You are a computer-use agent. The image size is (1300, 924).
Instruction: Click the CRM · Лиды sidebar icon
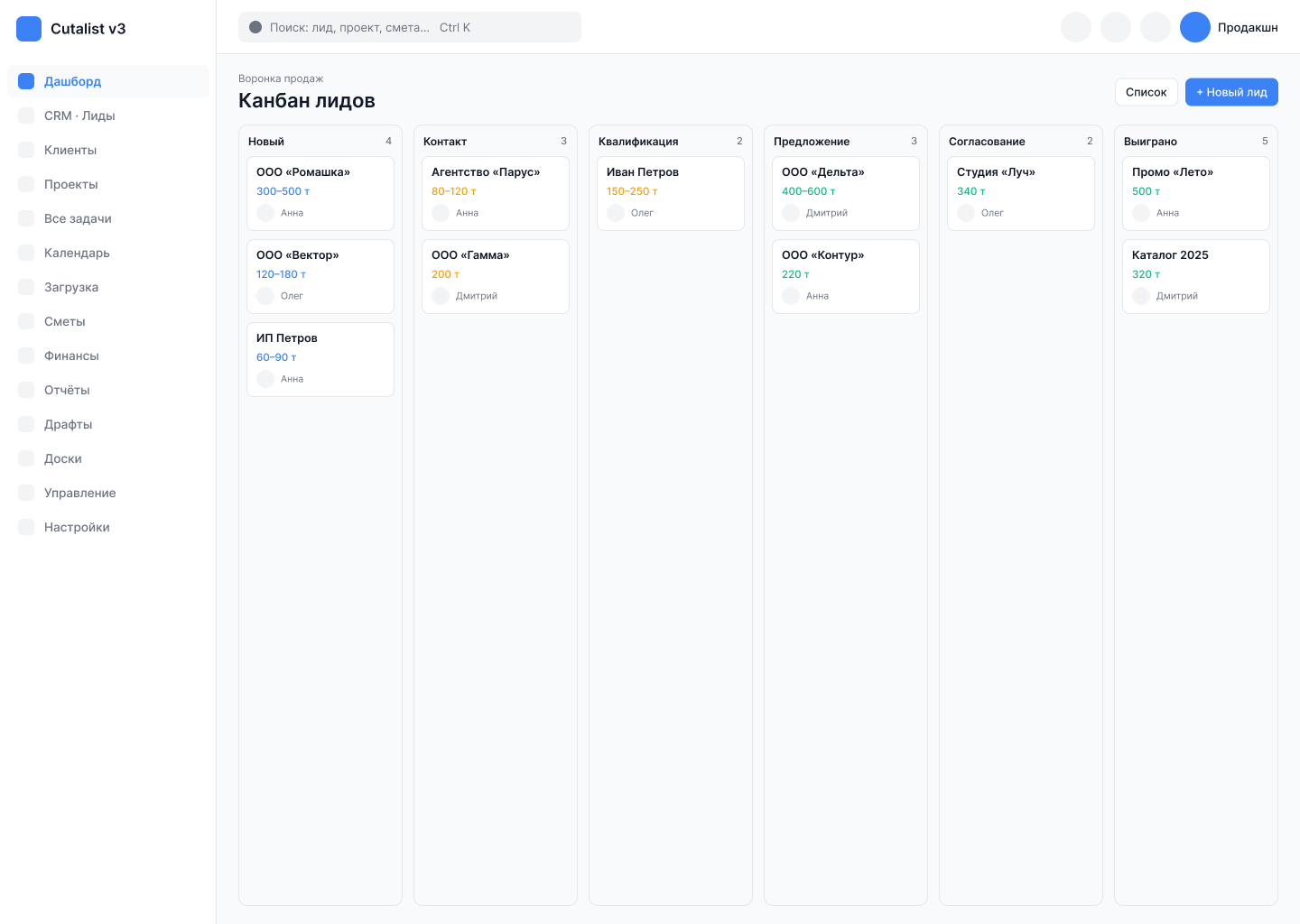tap(26, 115)
